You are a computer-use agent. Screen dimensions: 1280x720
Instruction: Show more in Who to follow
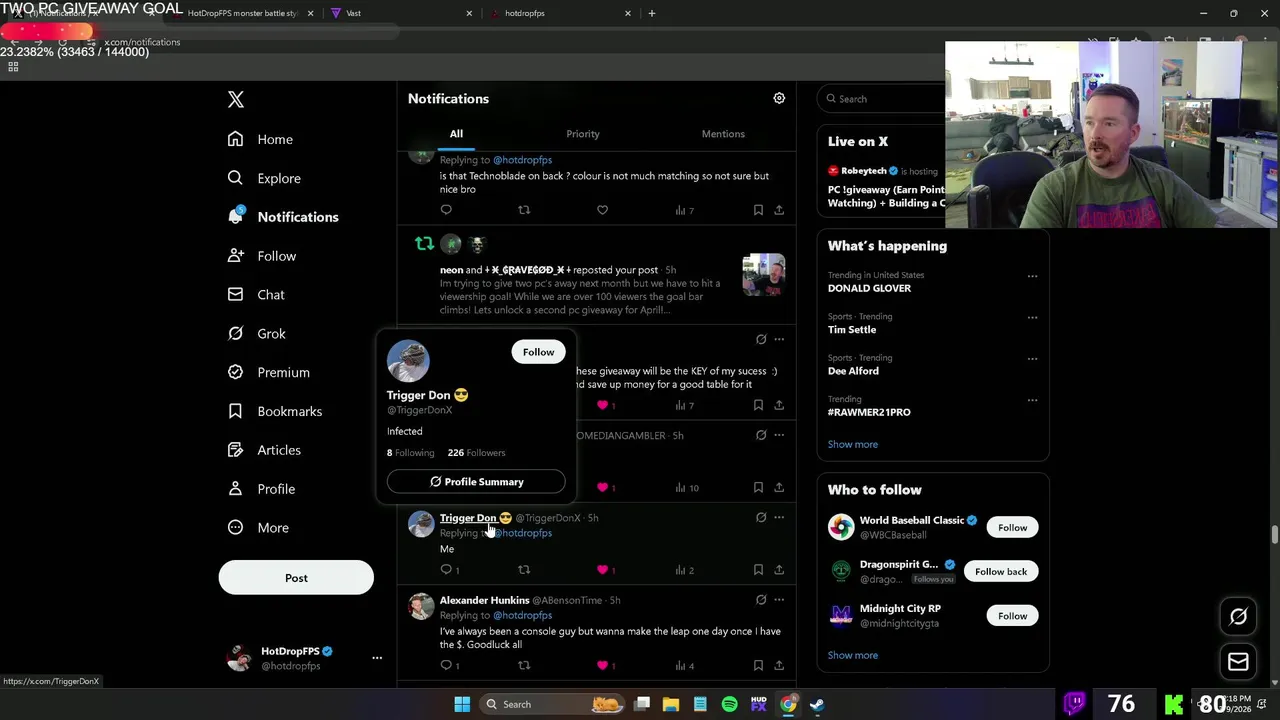click(853, 655)
